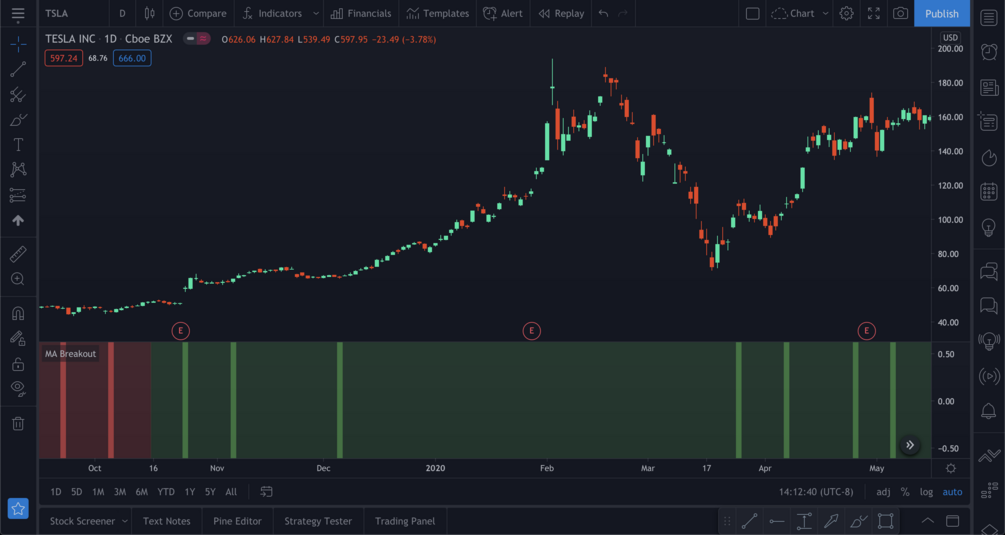Click the blue Publish button
1005x535 pixels.
point(942,13)
